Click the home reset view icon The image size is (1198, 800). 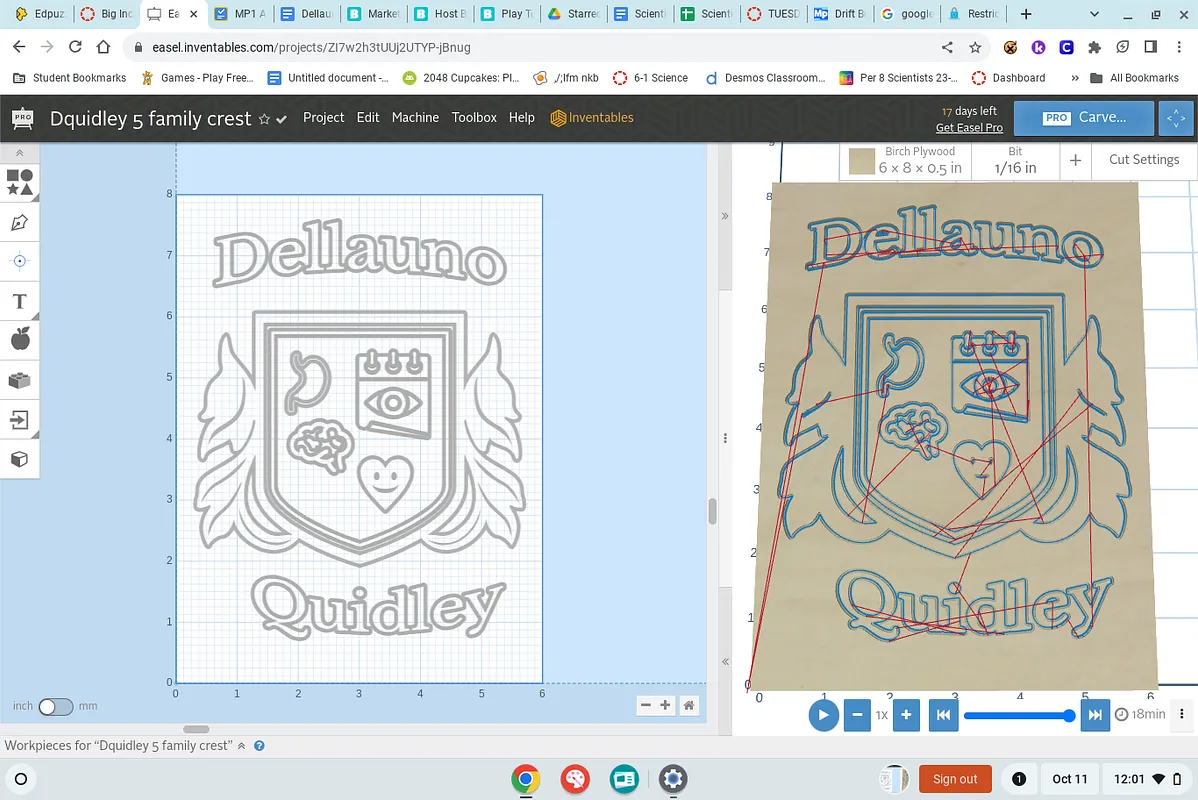[688, 706]
